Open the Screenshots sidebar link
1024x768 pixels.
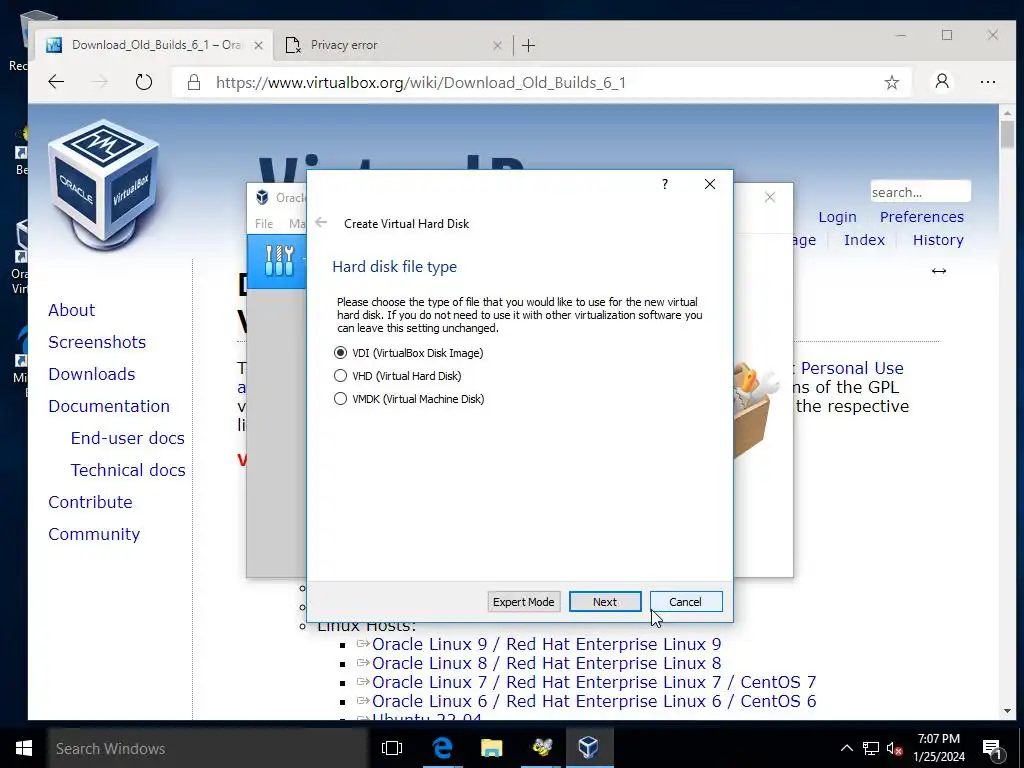pos(97,342)
